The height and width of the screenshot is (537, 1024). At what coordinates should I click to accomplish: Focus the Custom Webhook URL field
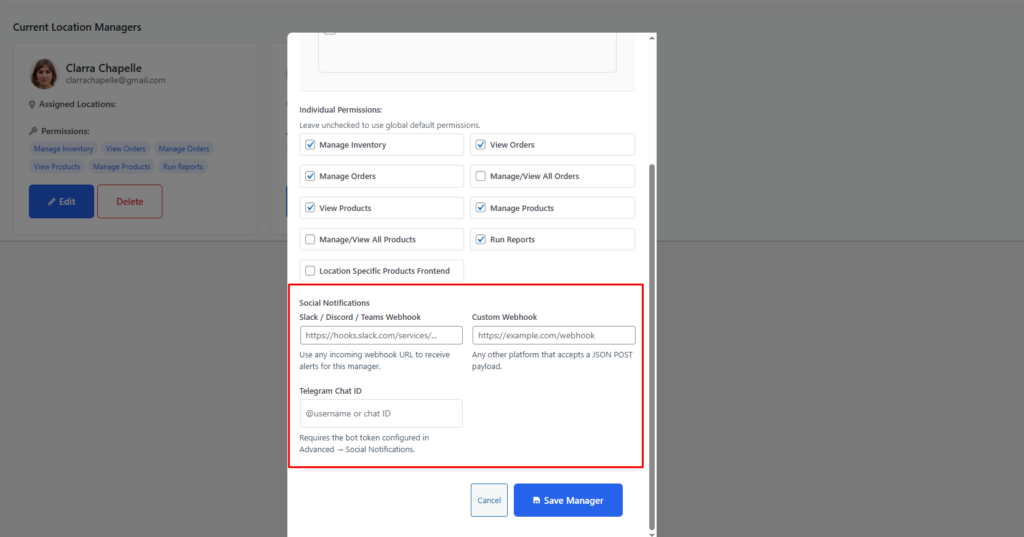(553, 336)
